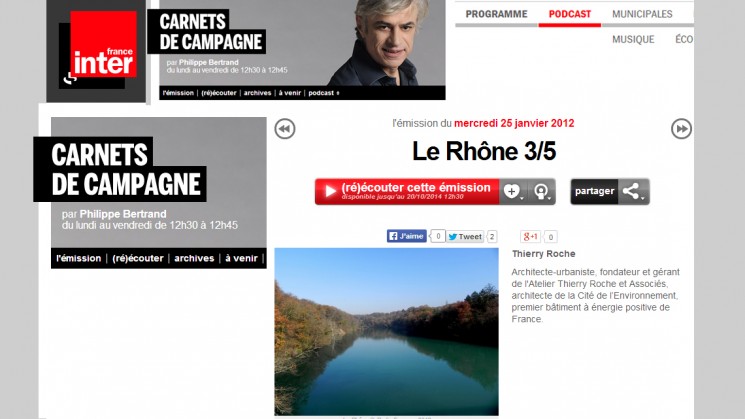The height and width of the screenshot is (419, 745).
Task: Go to next episode with forward icon
Action: (x=681, y=129)
